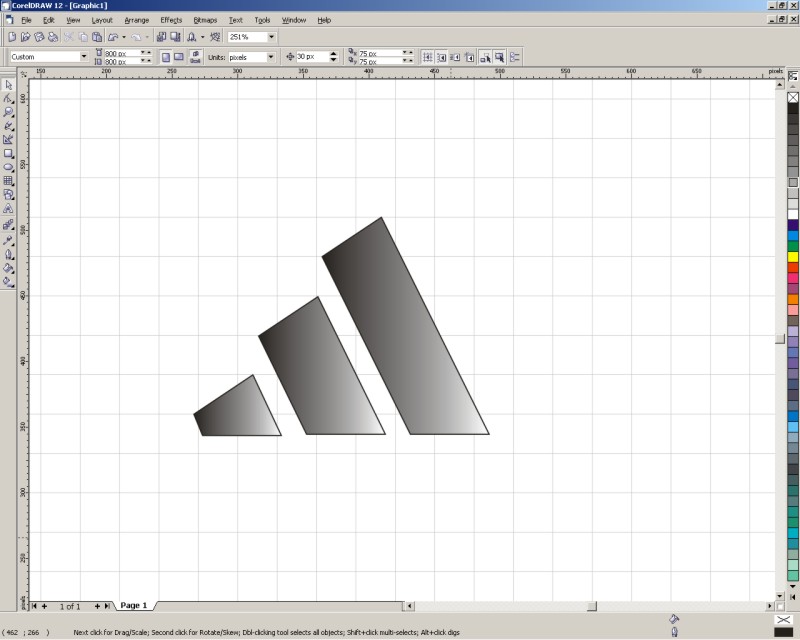Activate the Zoom tool in toolbox
The width and height of the screenshot is (800, 640).
8,112
